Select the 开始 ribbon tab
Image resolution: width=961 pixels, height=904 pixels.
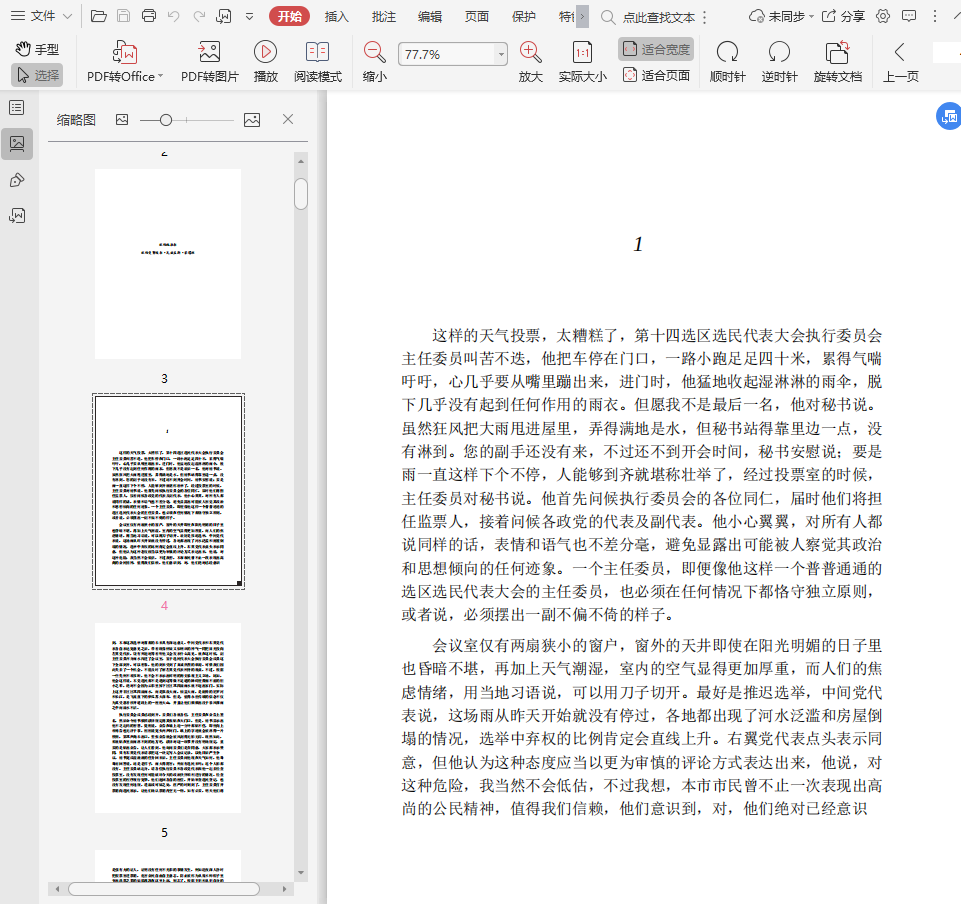coord(289,17)
